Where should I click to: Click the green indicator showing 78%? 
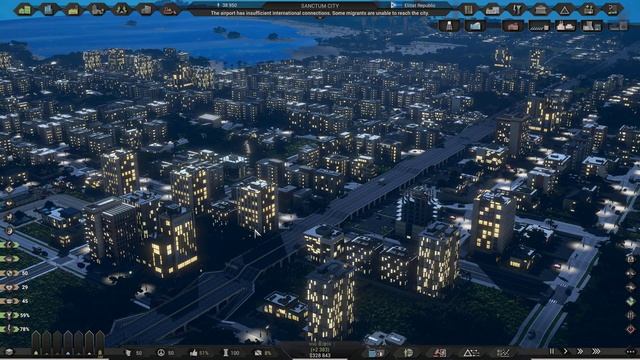pyautogui.click(x=15, y=329)
